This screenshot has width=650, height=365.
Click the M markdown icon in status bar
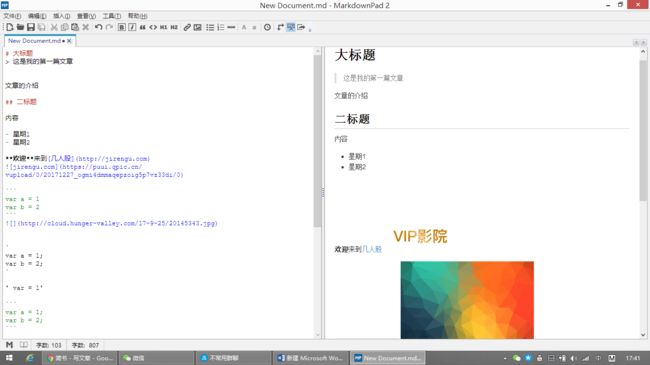coord(9,345)
